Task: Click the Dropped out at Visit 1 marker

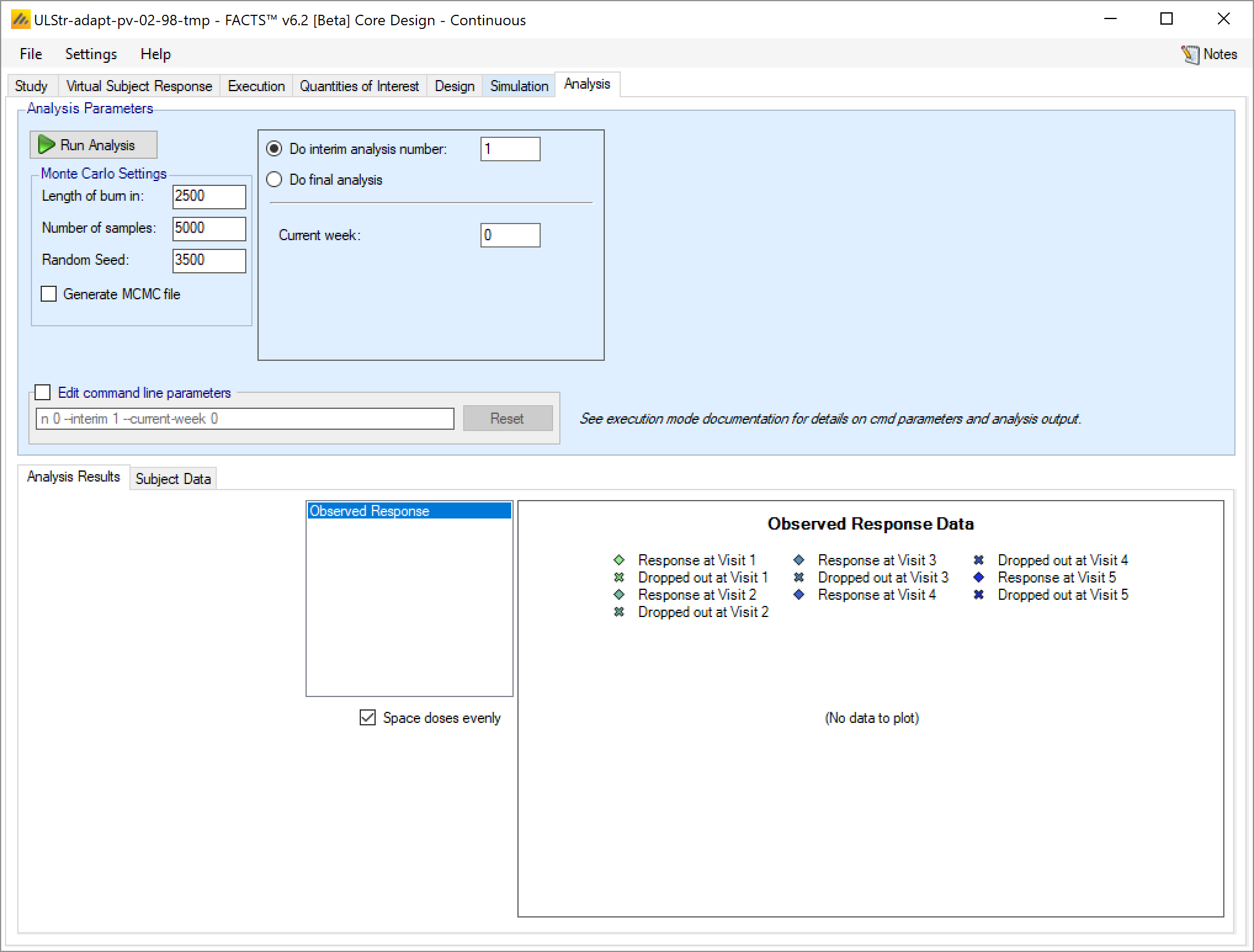Action: [x=619, y=578]
